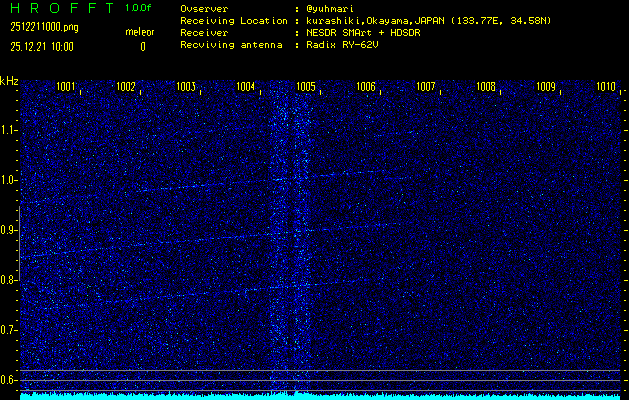Click the cyan signal level strip
629x400 pixels.
[320, 395]
